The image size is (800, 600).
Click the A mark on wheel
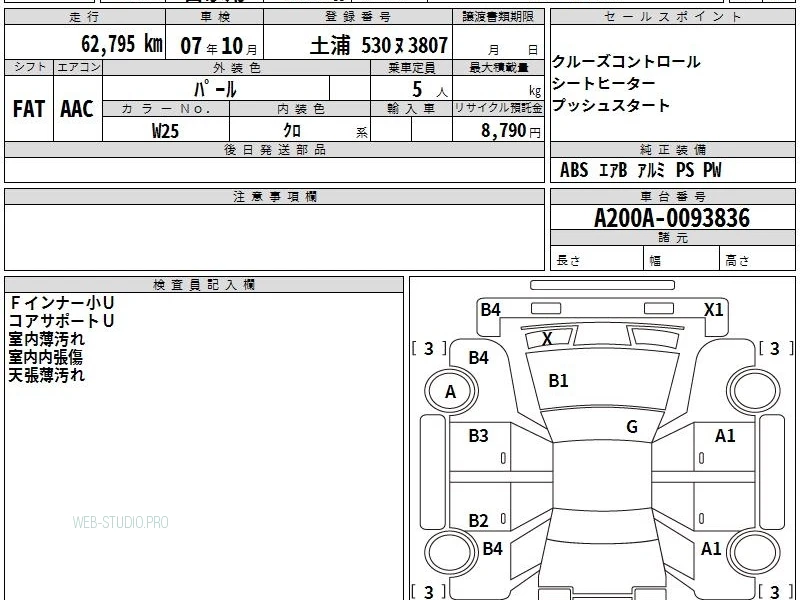pyautogui.click(x=450, y=392)
